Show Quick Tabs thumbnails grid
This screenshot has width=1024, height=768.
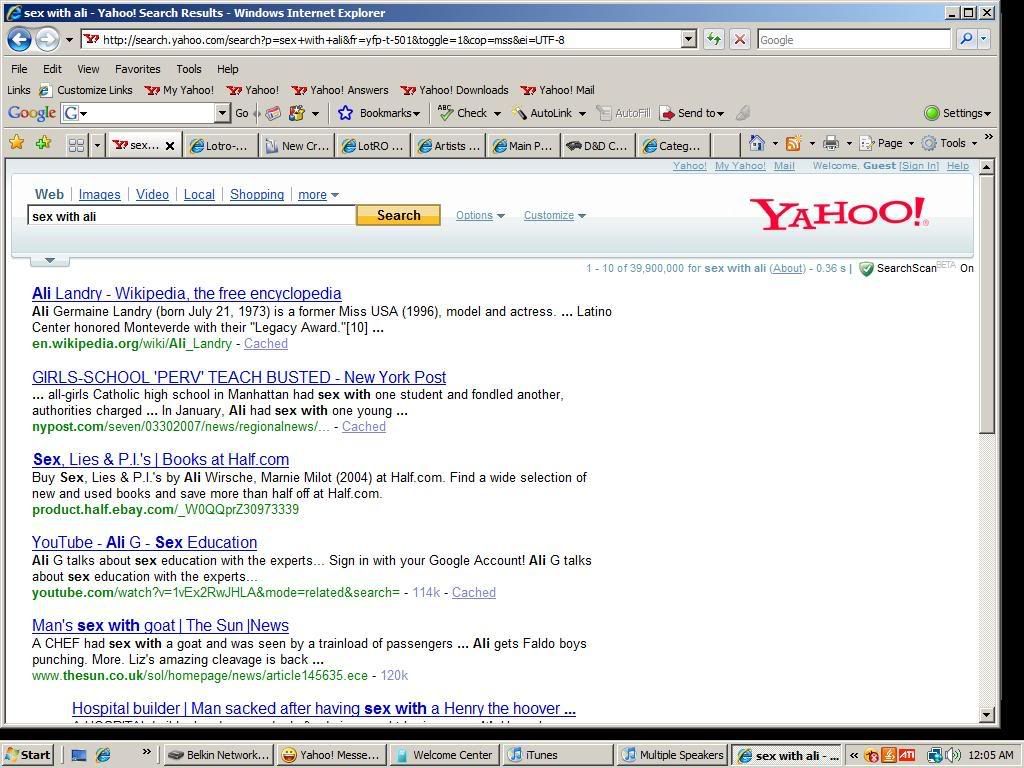(x=76, y=145)
